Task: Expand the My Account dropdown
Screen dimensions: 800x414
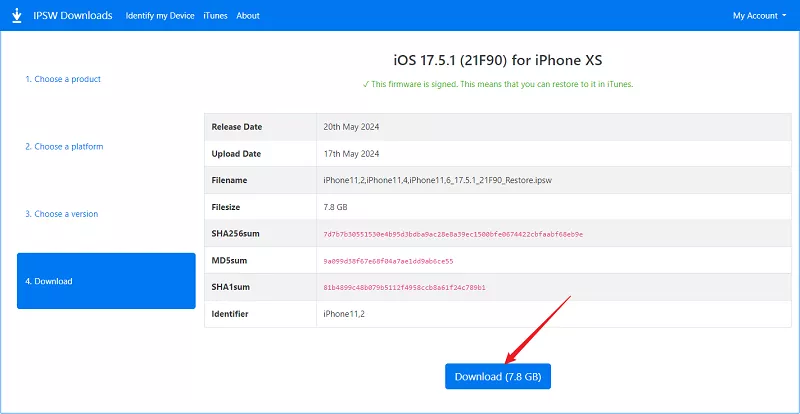Action: pos(759,16)
